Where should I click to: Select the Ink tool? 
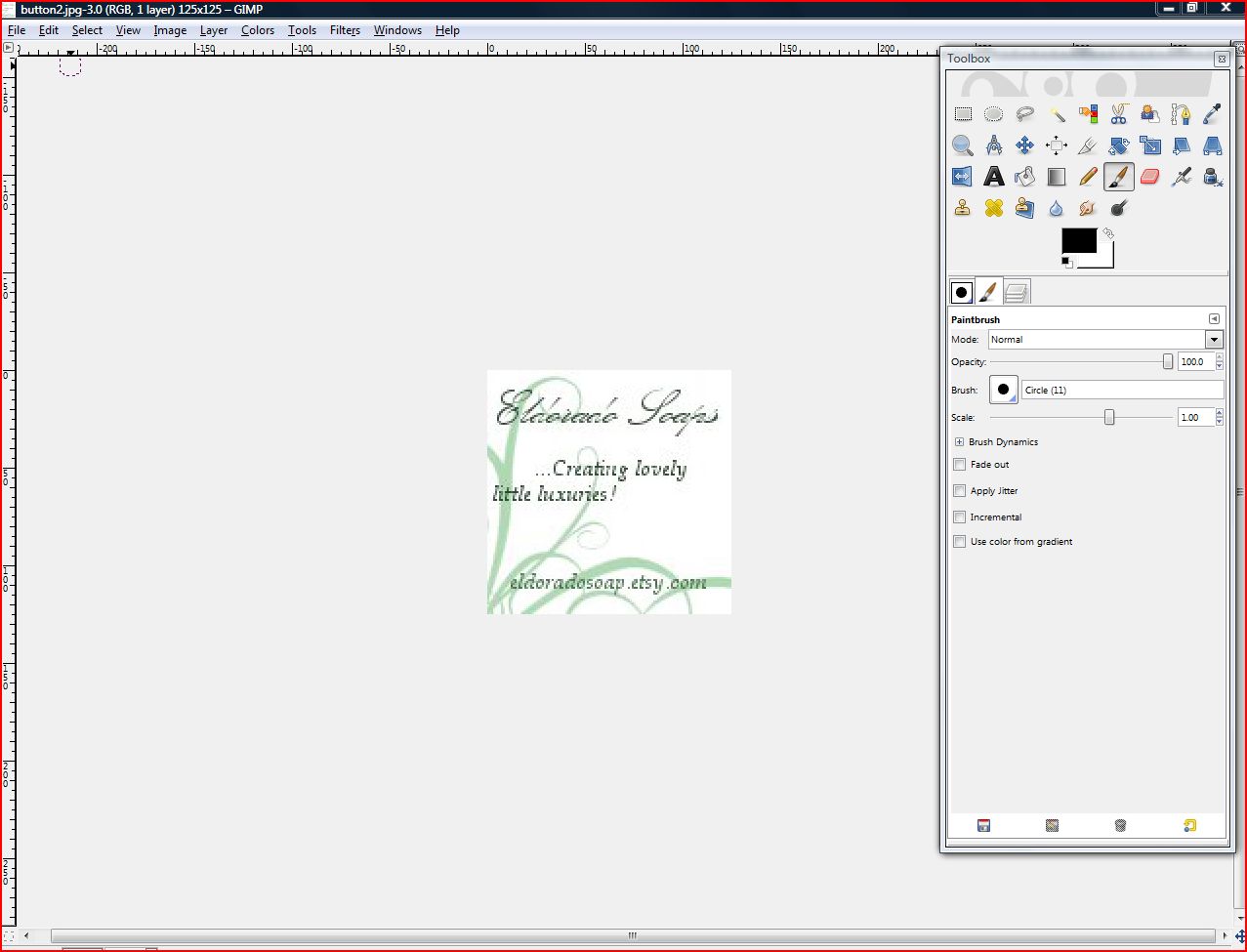tap(1213, 177)
